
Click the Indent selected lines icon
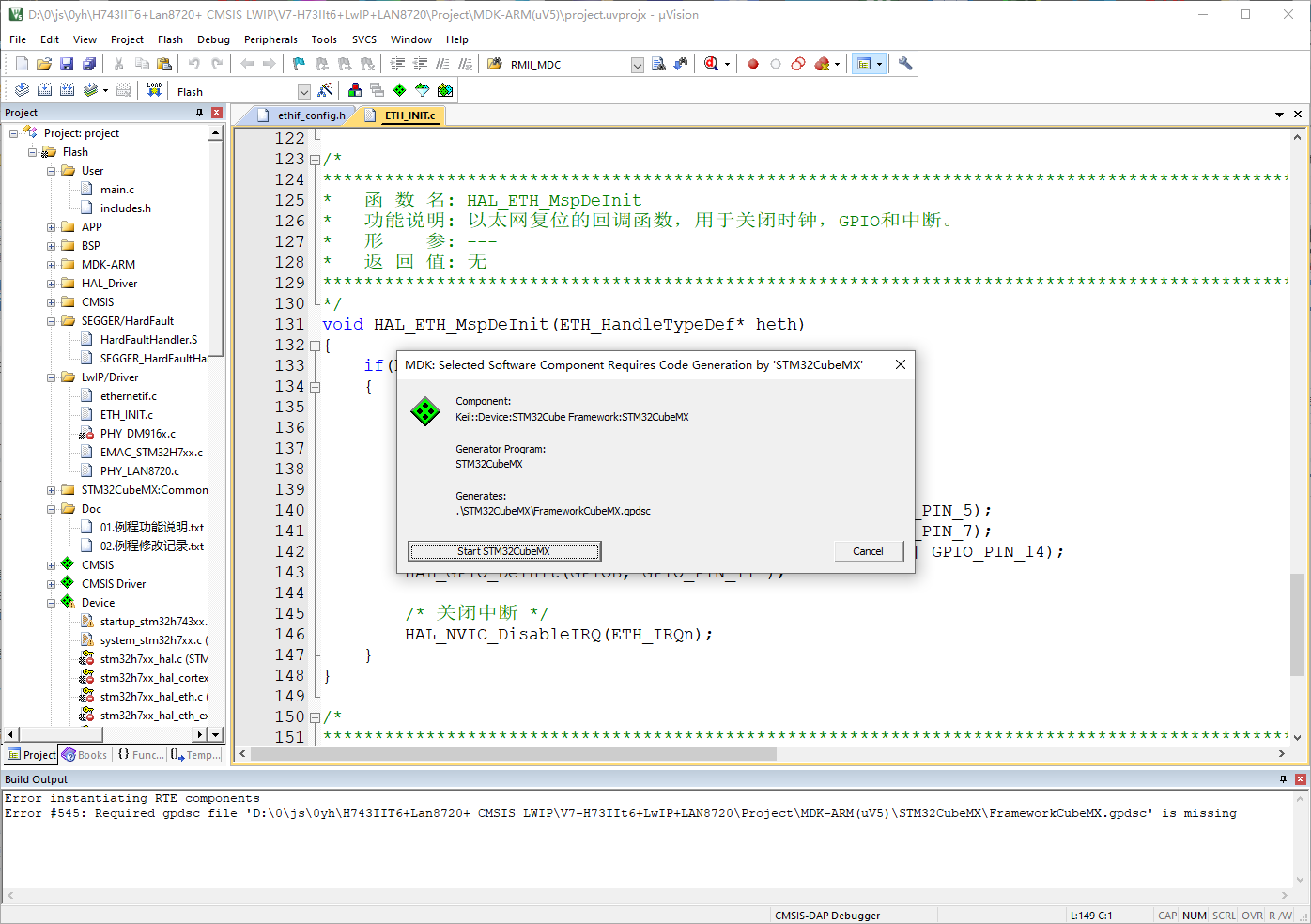click(x=397, y=64)
